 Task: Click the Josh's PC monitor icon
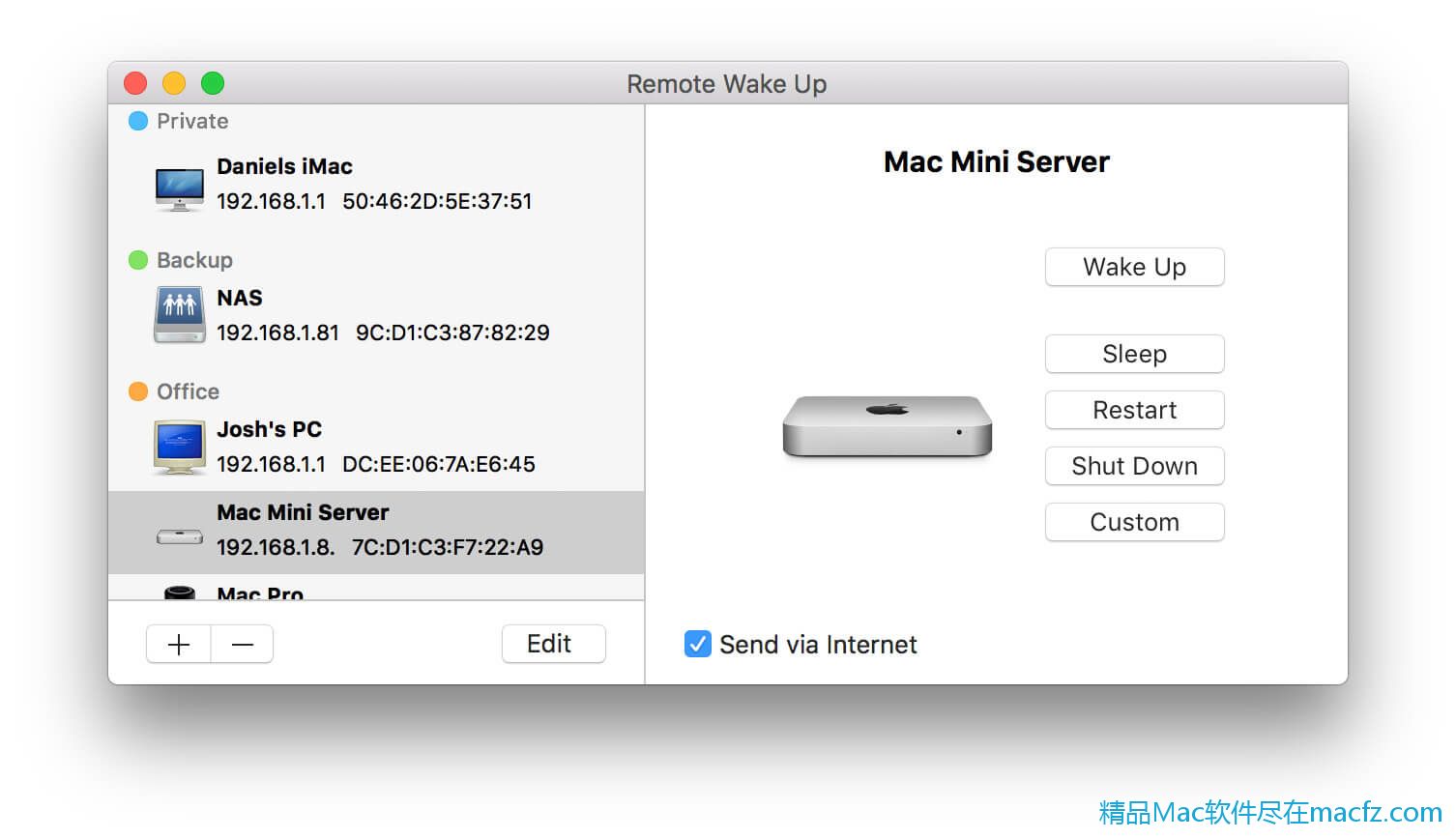(180, 447)
